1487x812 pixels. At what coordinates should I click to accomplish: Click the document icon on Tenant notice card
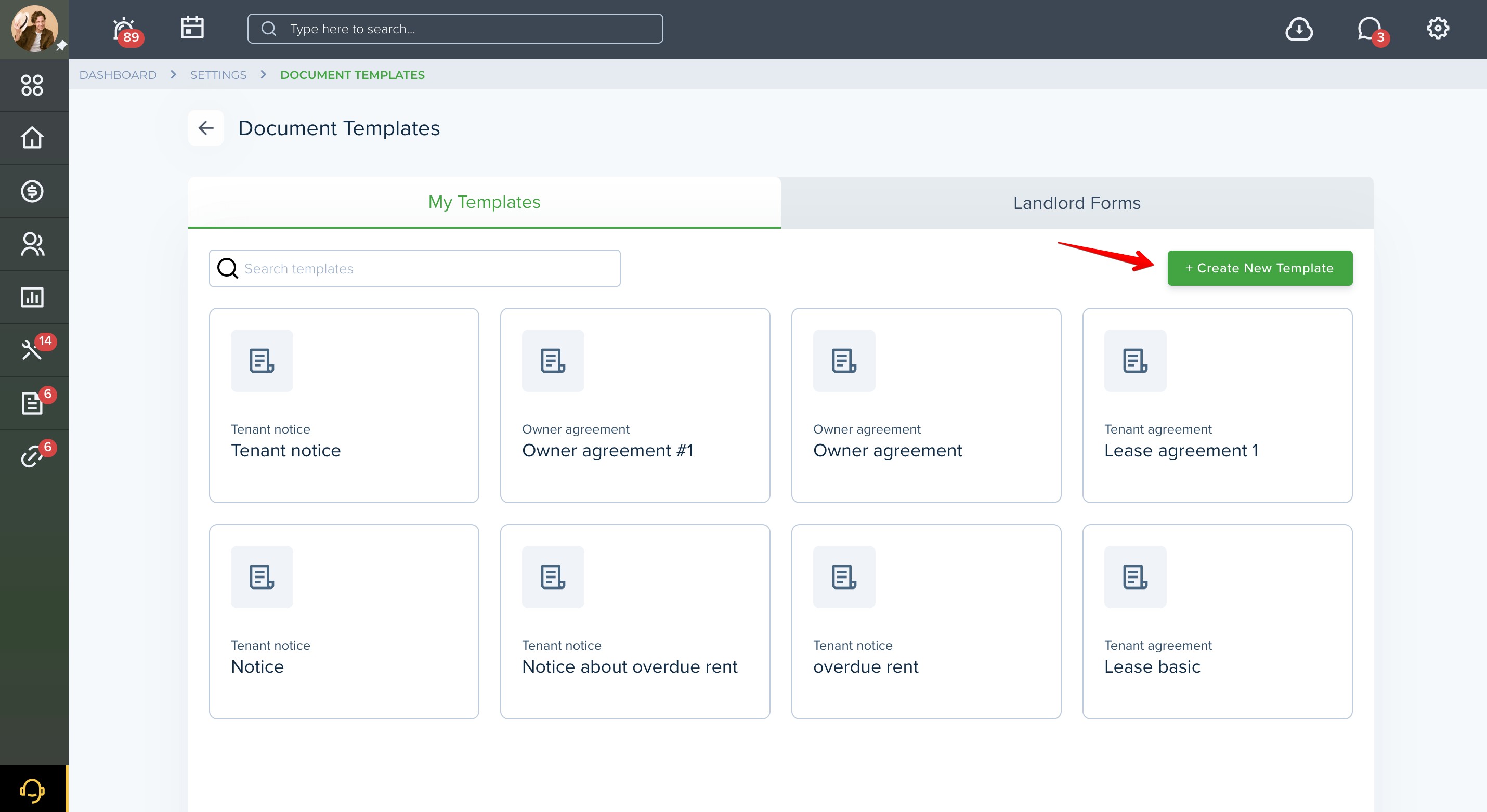point(262,361)
